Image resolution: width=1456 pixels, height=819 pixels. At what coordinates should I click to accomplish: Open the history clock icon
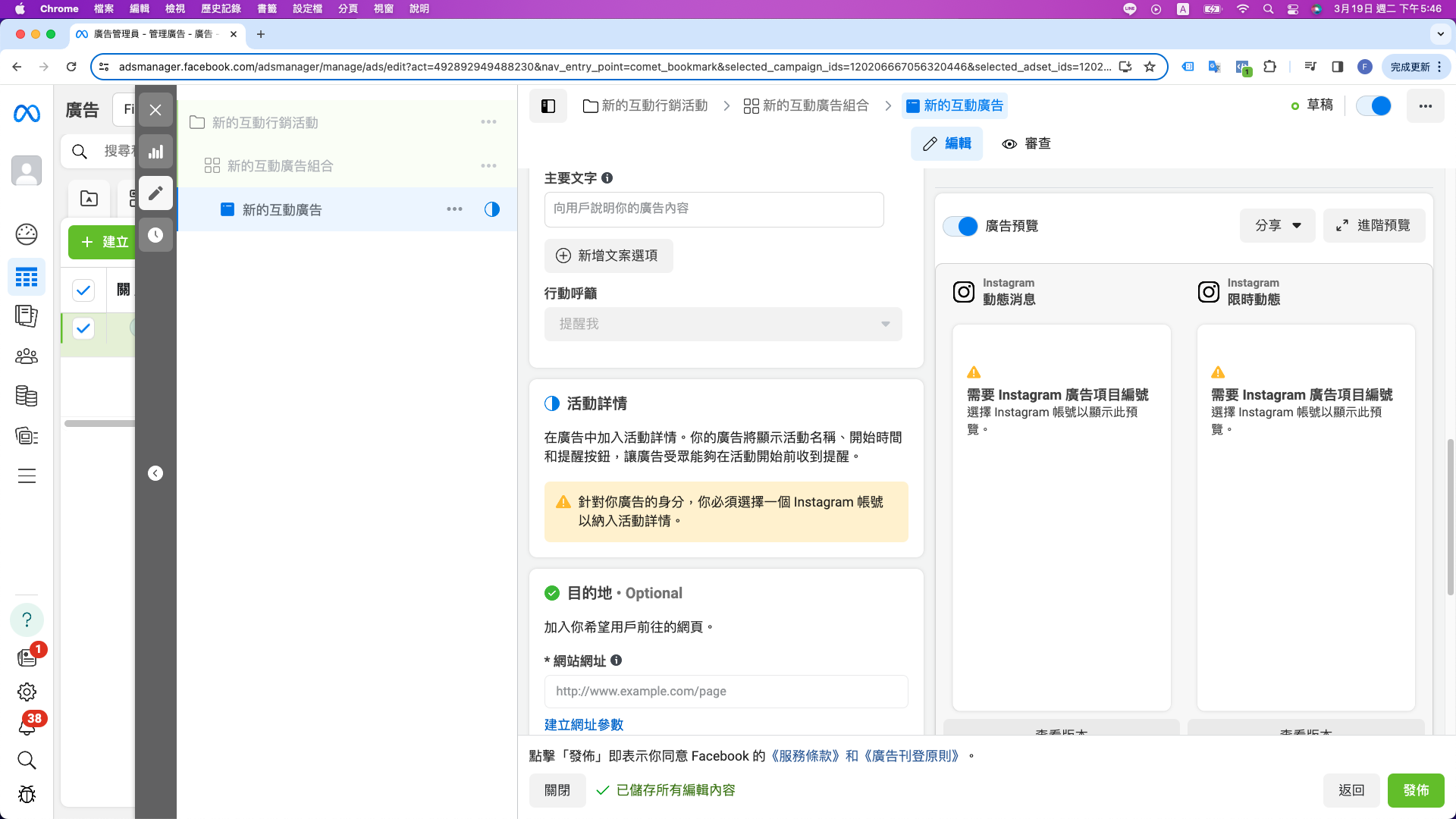coord(155,235)
